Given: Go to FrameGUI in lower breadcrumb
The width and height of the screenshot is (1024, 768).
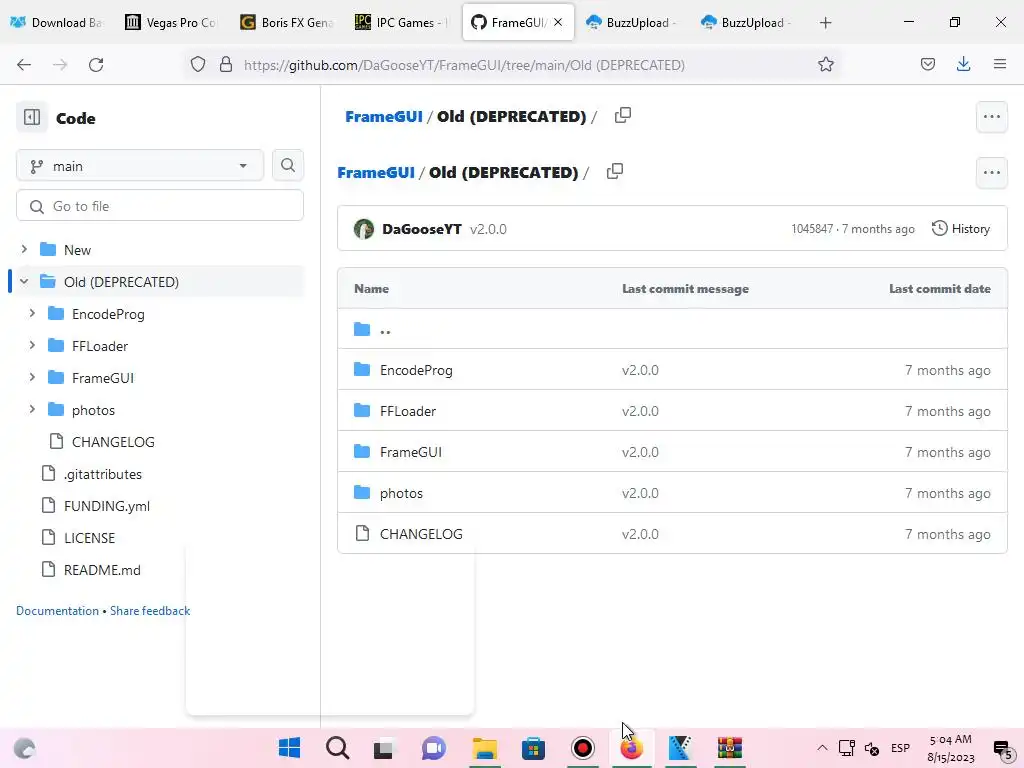Looking at the screenshot, I should [376, 172].
